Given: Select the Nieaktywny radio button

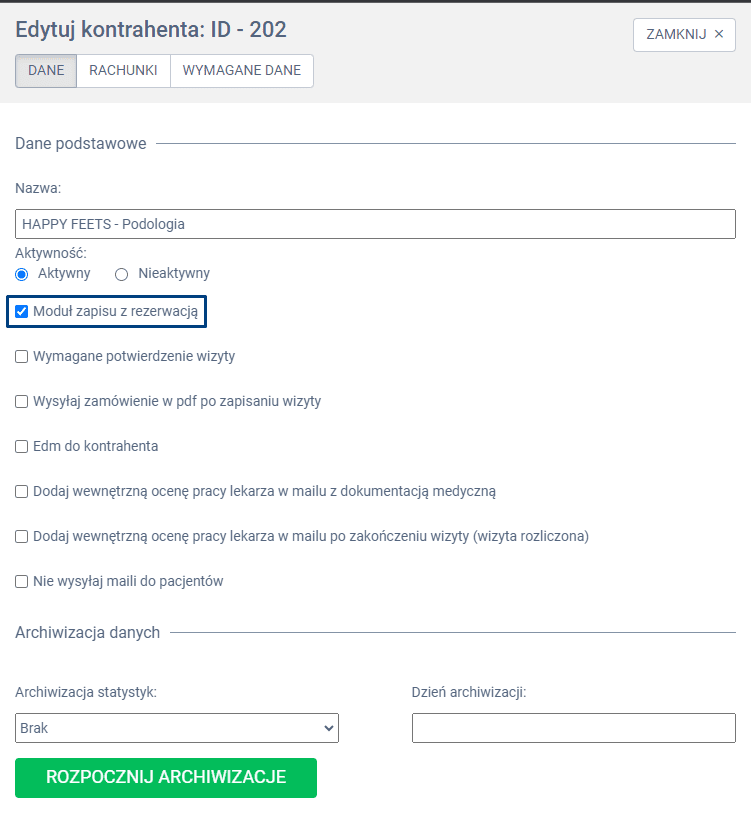Looking at the screenshot, I should (122, 274).
